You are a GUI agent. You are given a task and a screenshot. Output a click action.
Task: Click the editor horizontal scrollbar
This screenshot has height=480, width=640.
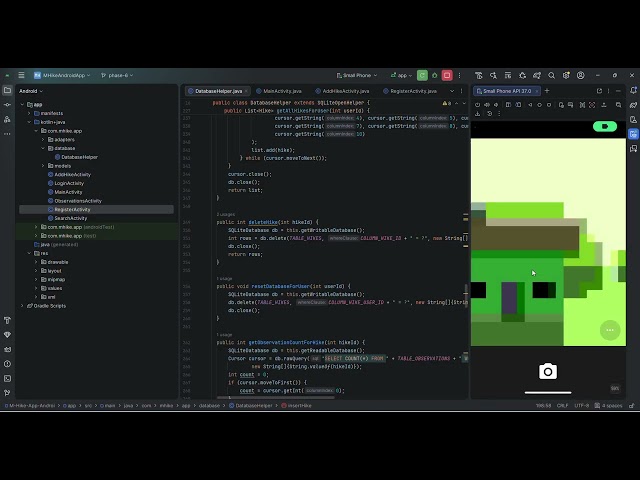point(276,398)
